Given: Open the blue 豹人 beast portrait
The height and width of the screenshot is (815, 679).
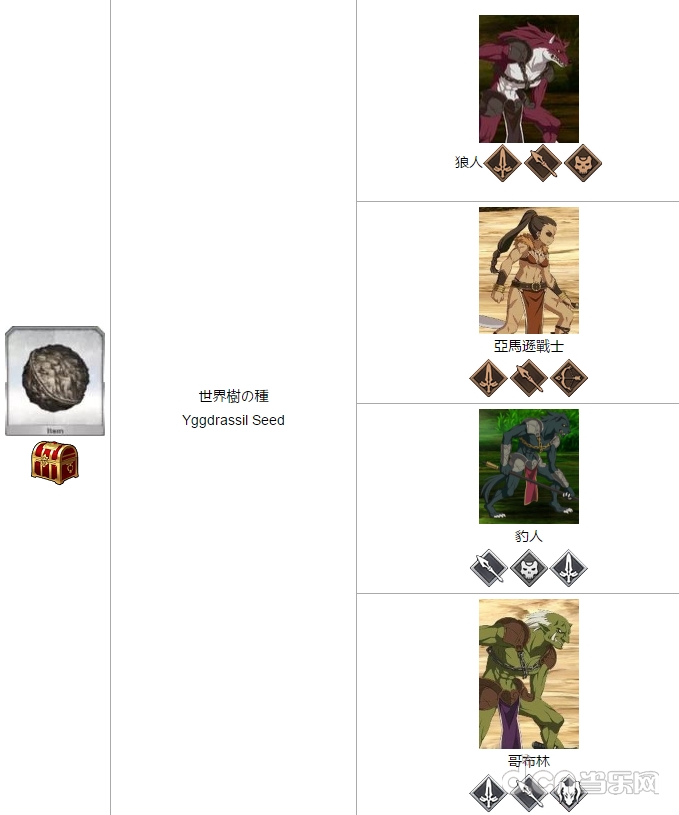Looking at the screenshot, I should [x=529, y=466].
